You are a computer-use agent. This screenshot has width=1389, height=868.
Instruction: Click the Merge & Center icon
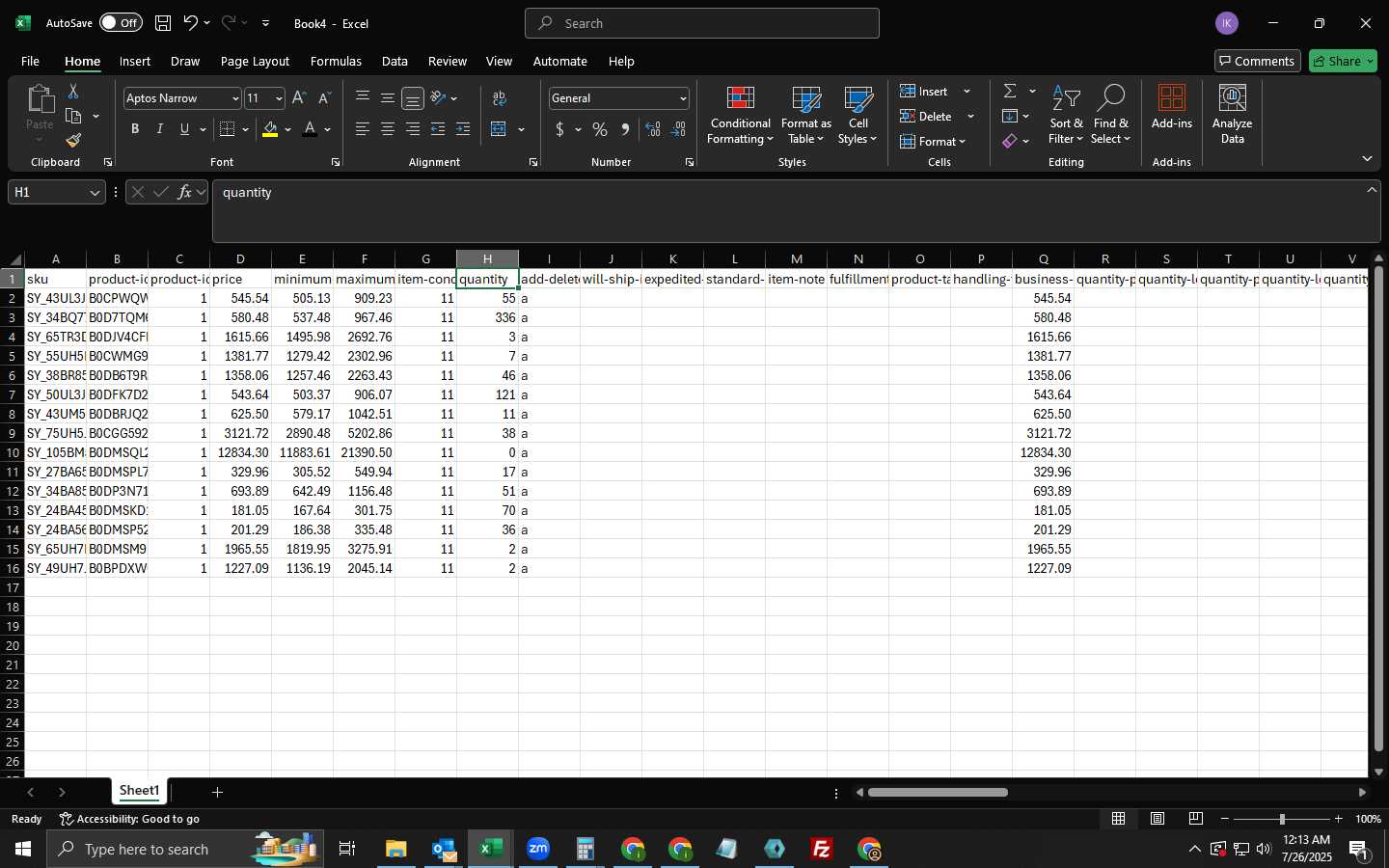point(499,129)
